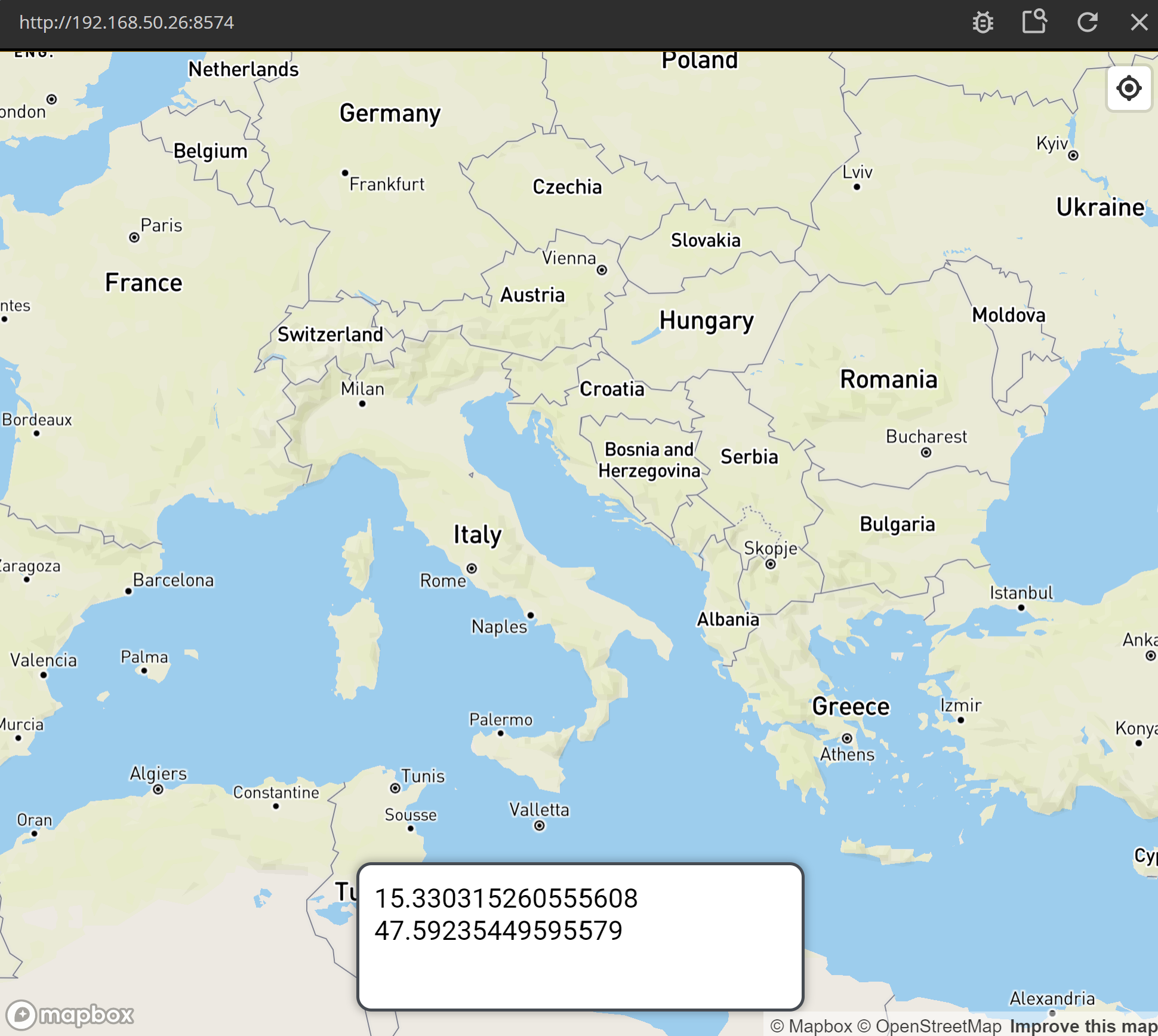Open the debug bug icon
This screenshot has width=1158, height=1036.
(x=983, y=23)
